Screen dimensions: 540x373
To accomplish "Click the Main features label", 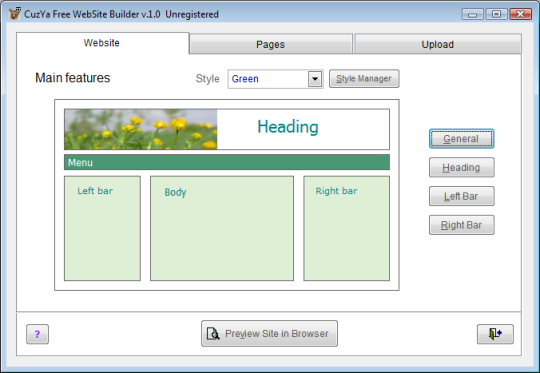I will pos(73,78).
